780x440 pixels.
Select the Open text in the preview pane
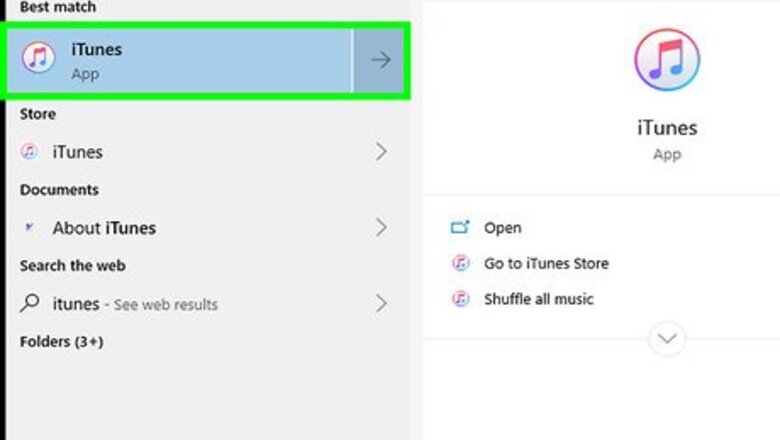(x=502, y=228)
